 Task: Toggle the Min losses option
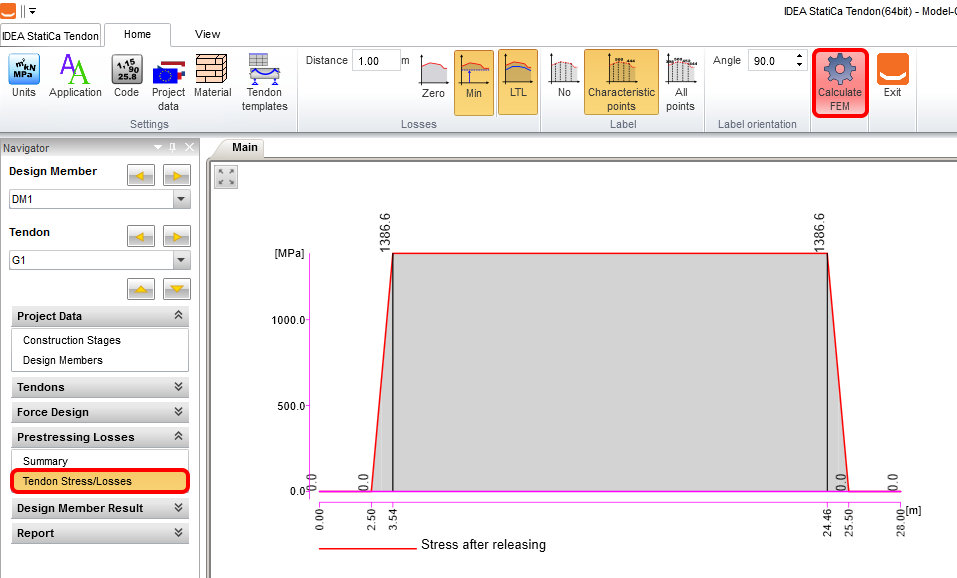pyautogui.click(x=474, y=82)
